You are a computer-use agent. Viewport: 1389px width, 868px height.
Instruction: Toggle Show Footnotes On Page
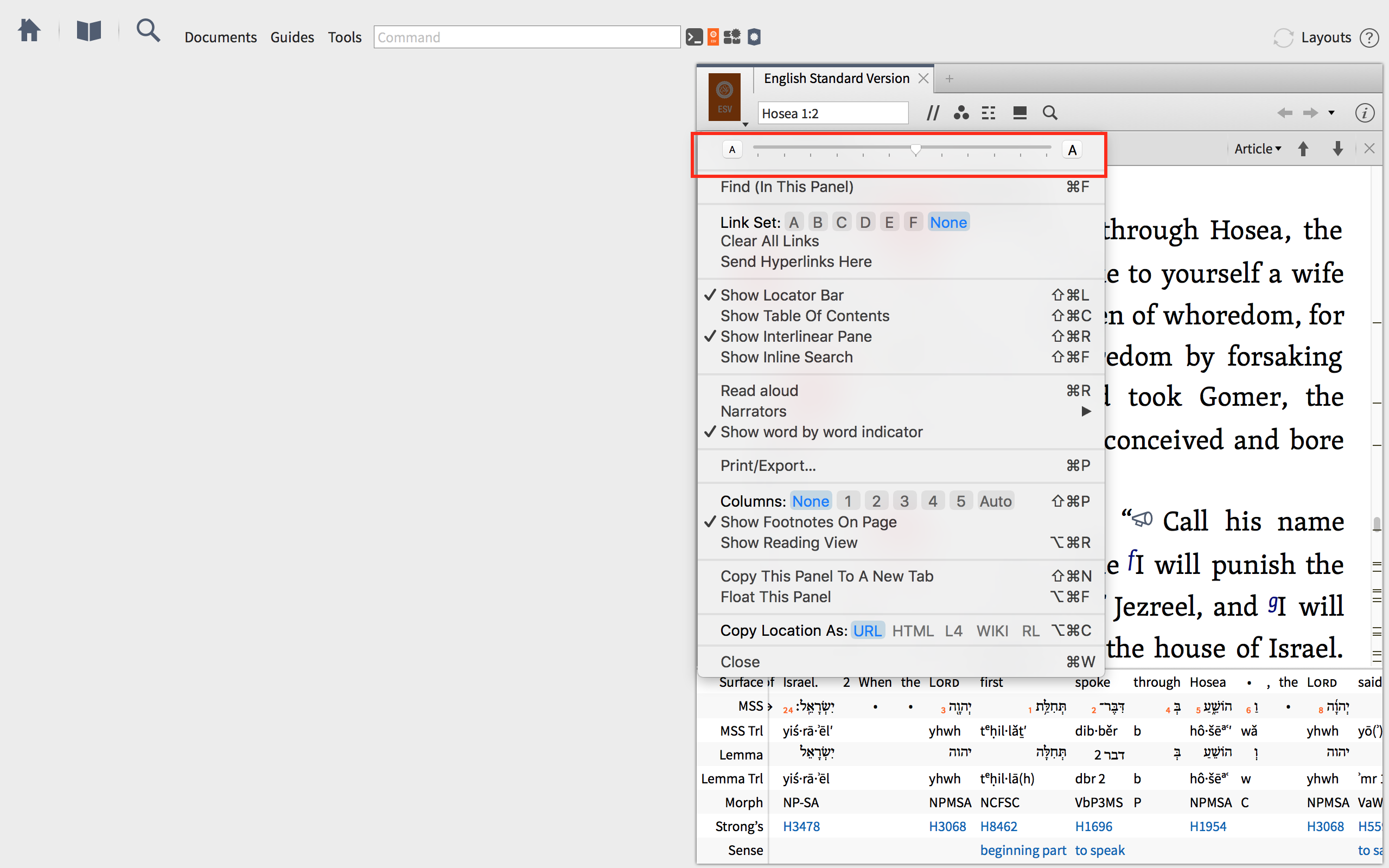[x=808, y=522]
